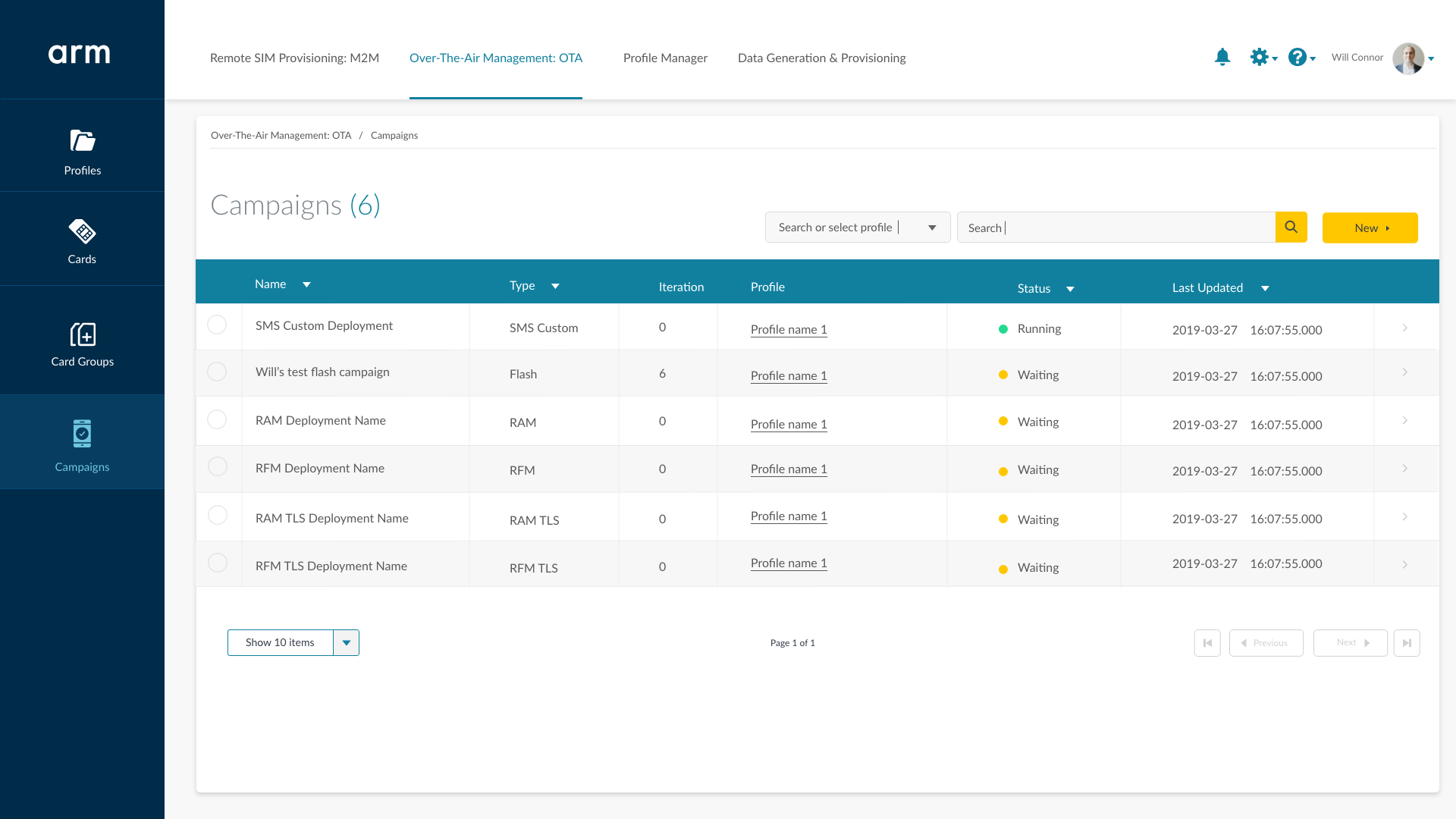This screenshot has height=819, width=1456.
Task: Click the Search text field
Action: (1116, 227)
